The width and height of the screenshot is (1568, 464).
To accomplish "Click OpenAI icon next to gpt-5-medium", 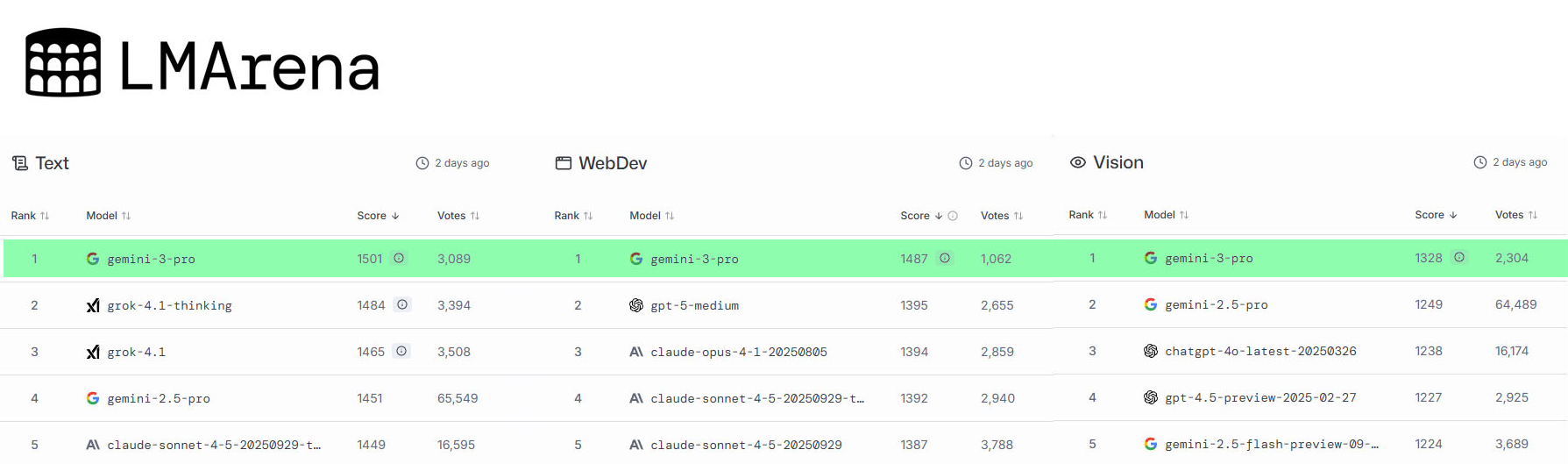I will coord(636,305).
